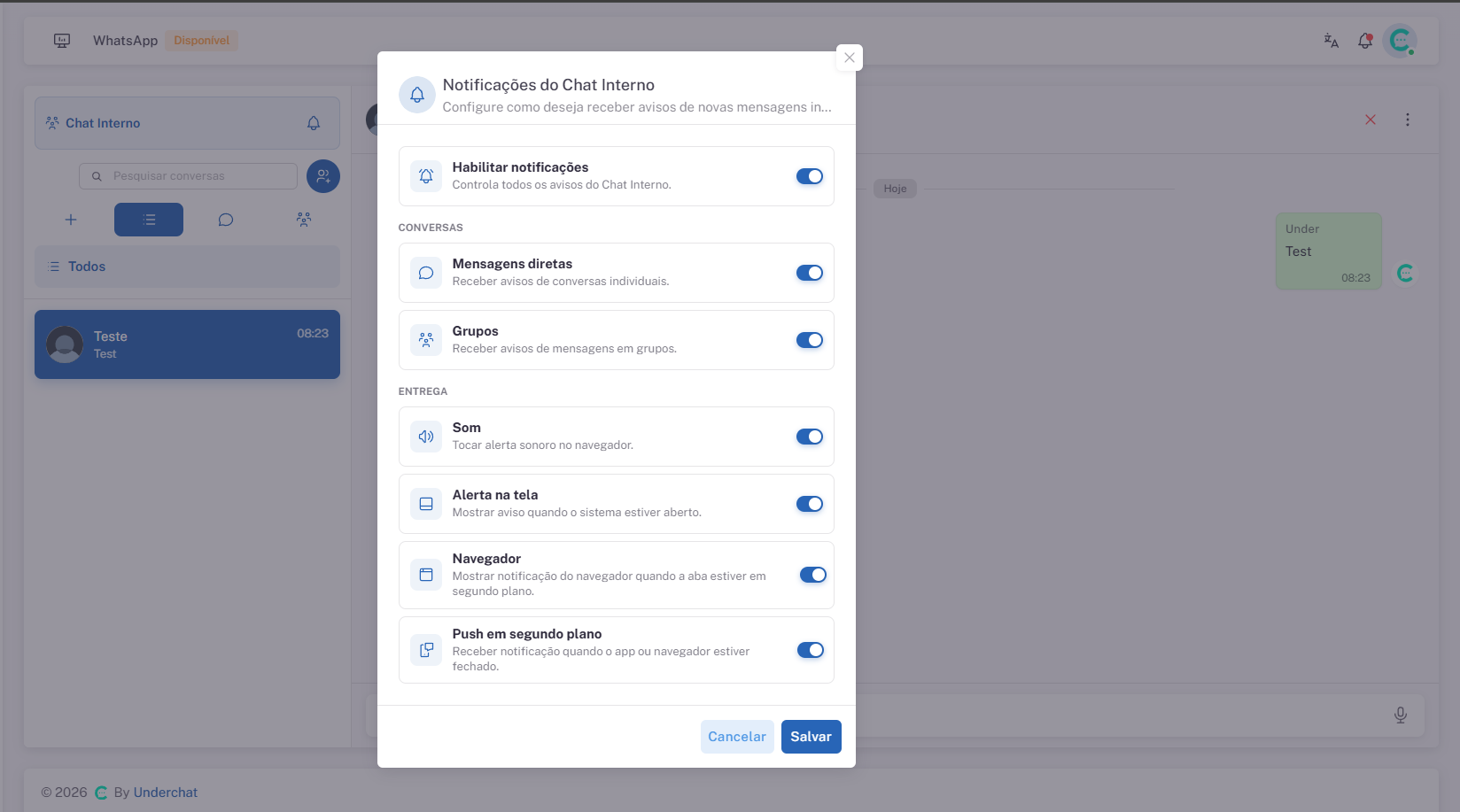Toggle the Alerta na tela switch
Image resolution: width=1460 pixels, height=812 pixels.
810,504
